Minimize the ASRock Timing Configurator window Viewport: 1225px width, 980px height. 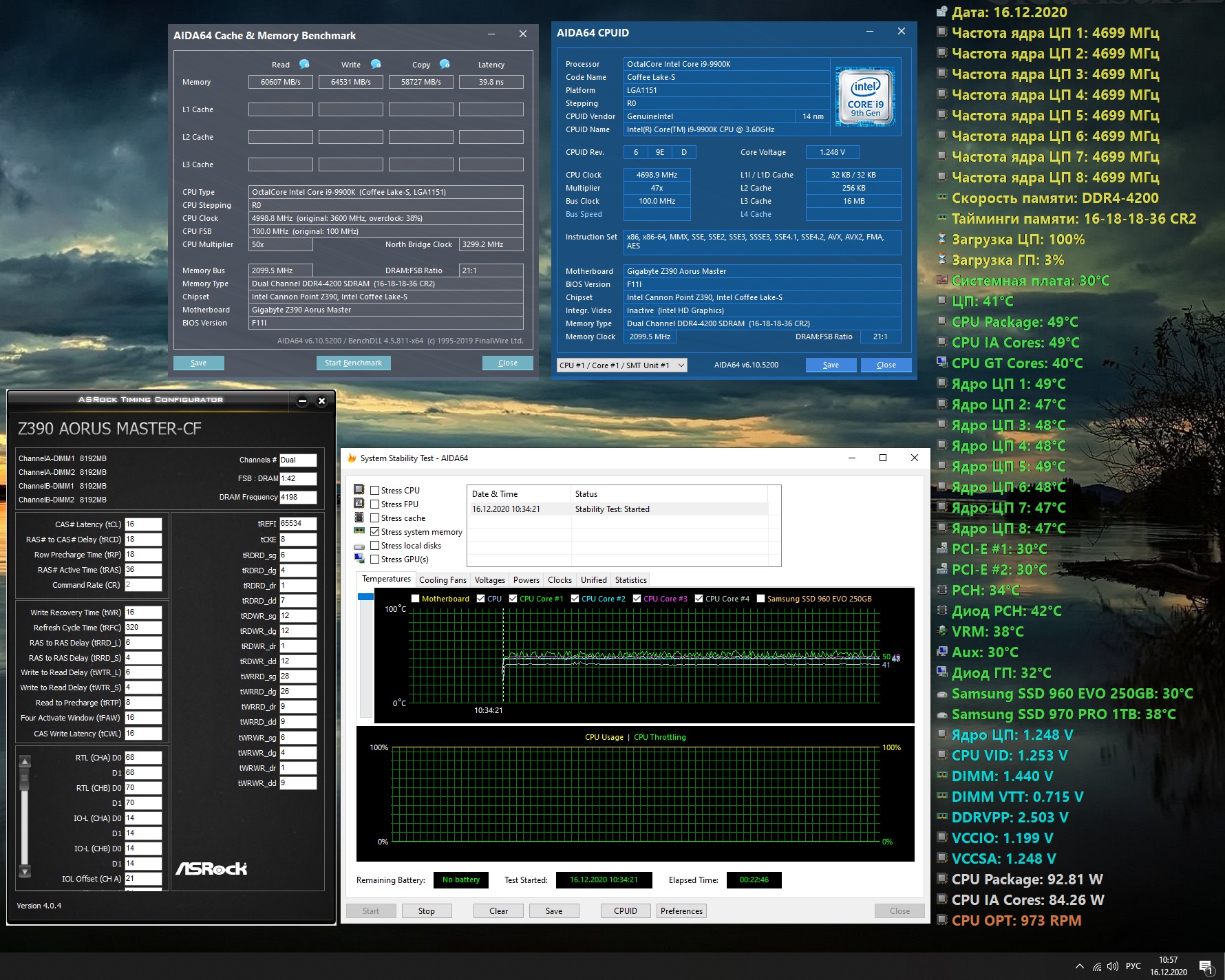[x=302, y=401]
